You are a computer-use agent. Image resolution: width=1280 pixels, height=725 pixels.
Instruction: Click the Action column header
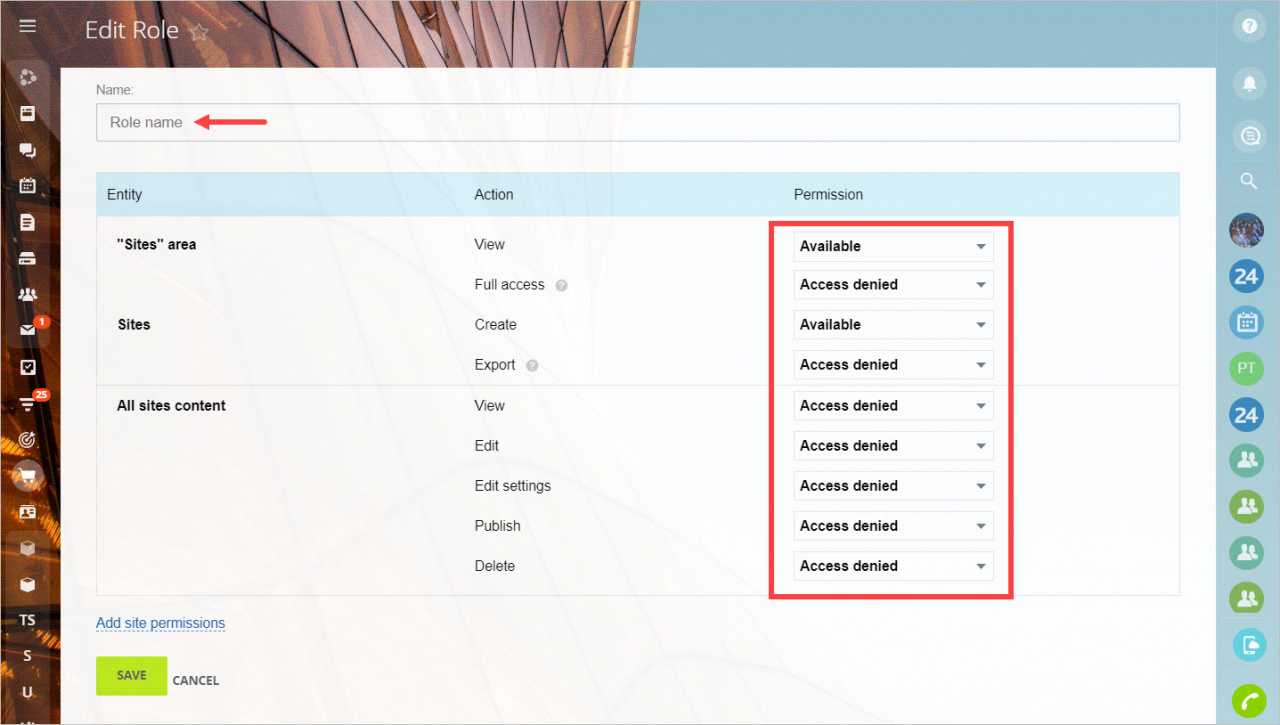(x=494, y=194)
